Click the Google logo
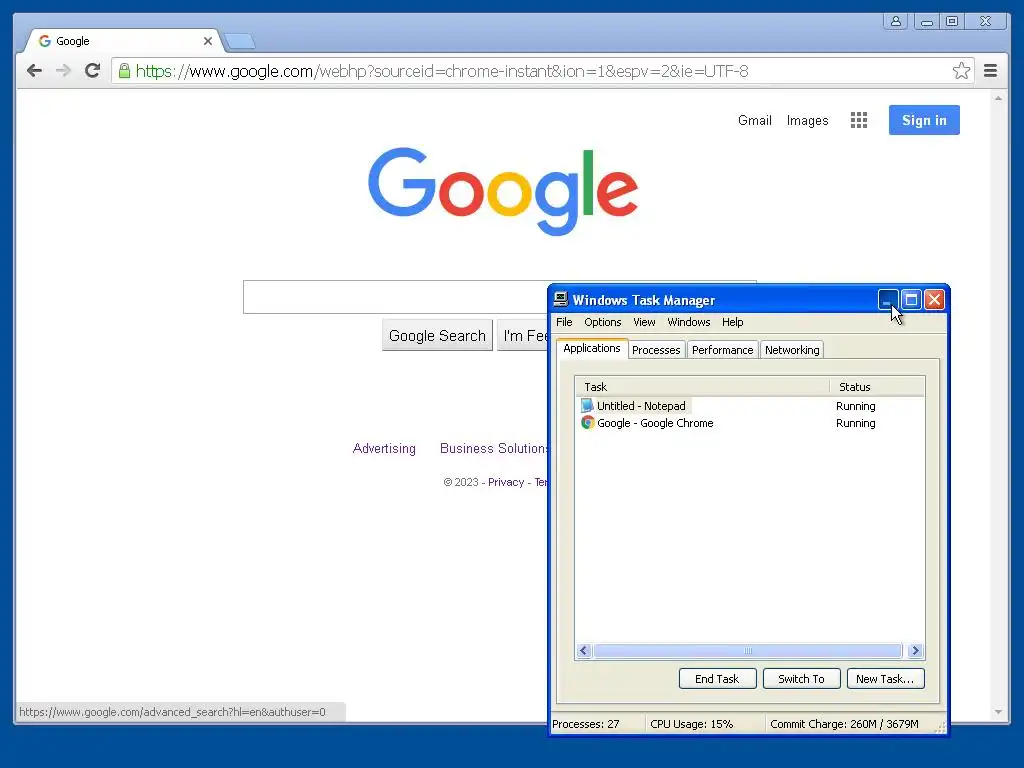This screenshot has width=1024, height=768. point(503,191)
